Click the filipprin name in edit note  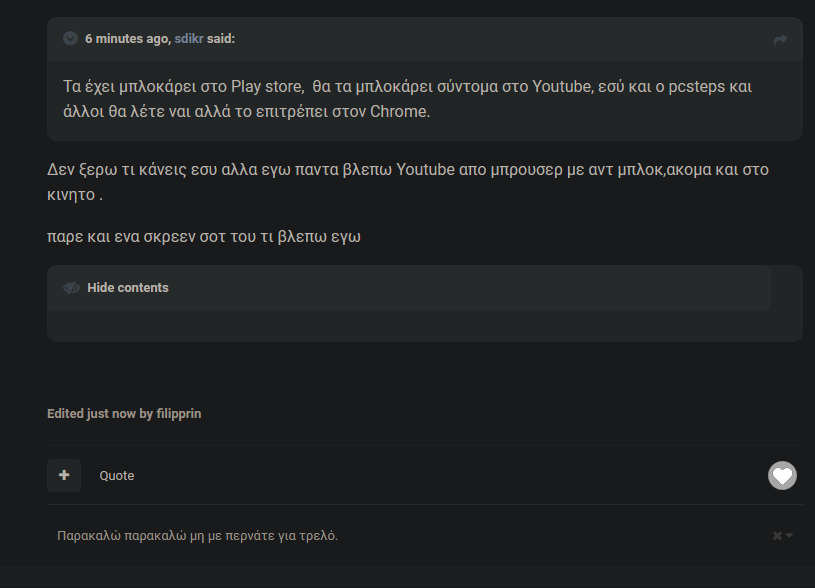(x=179, y=414)
